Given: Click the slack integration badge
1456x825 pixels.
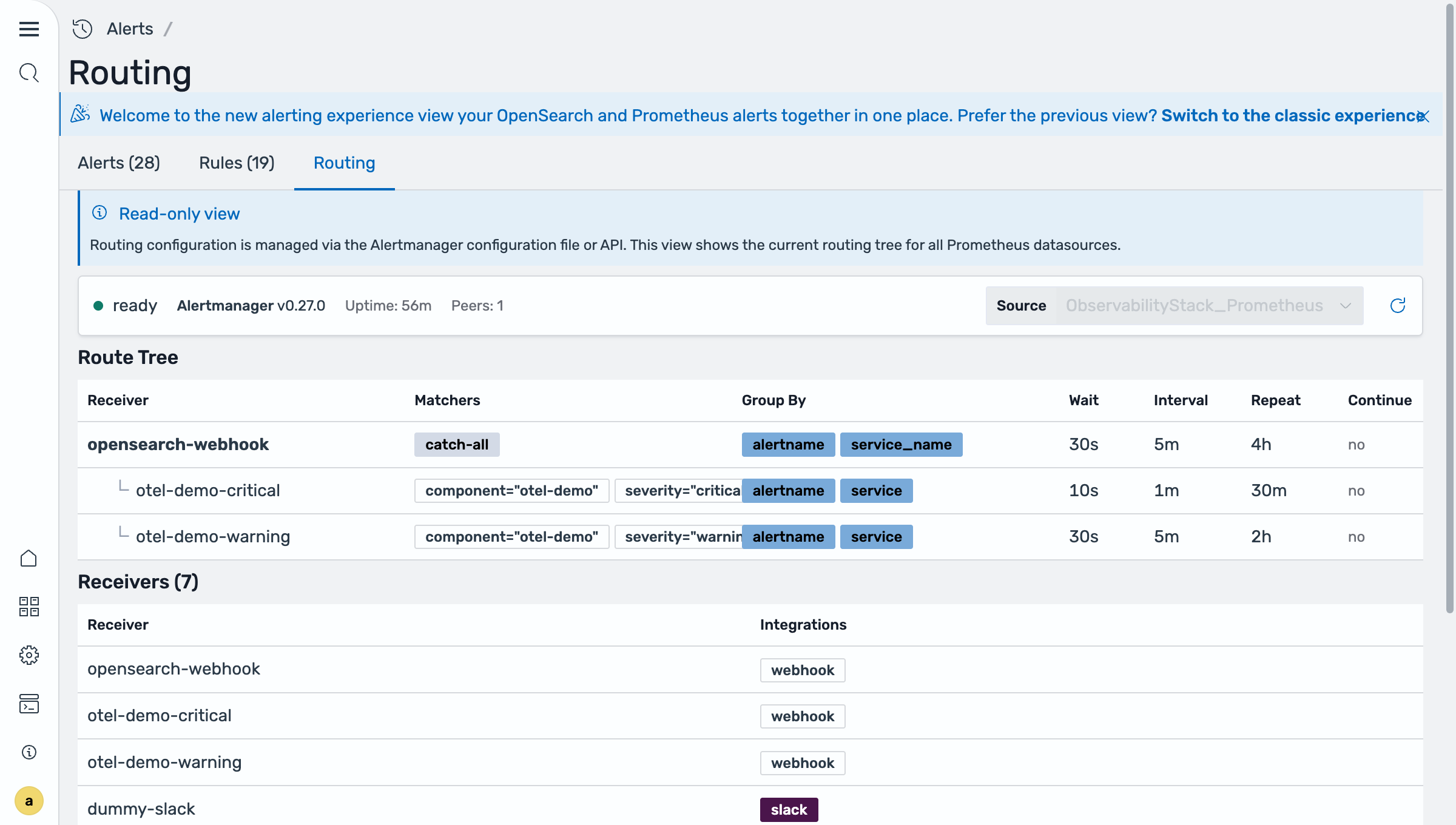Looking at the screenshot, I should point(789,810).
